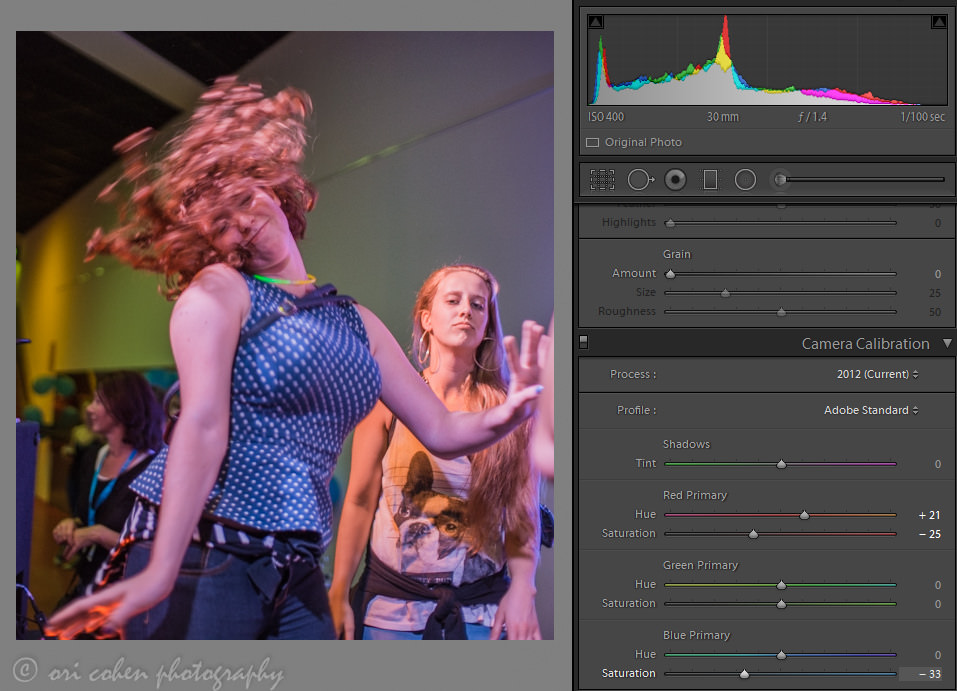Click the Green Primary label
The image size is (957, 691).
click(700, 565)
